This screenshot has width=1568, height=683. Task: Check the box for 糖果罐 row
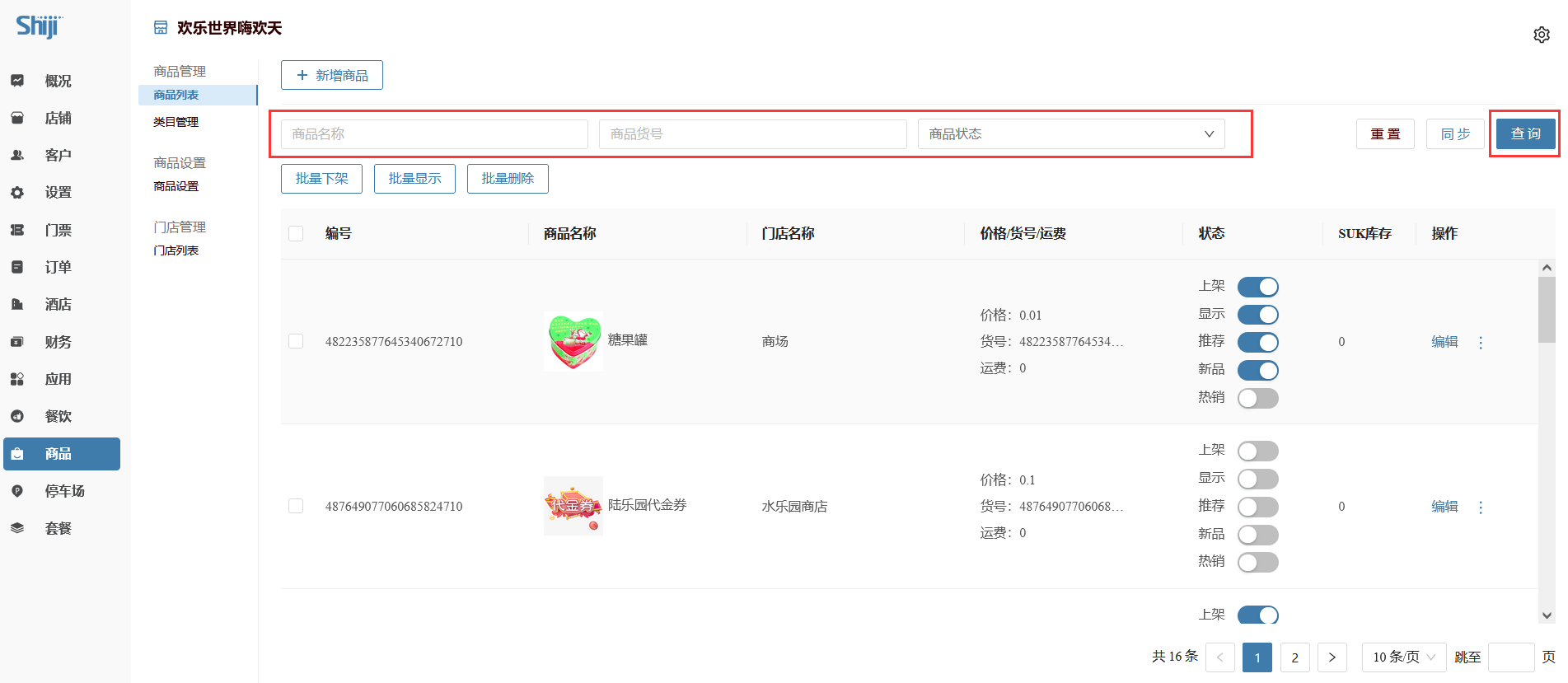(x=296, y=341)
